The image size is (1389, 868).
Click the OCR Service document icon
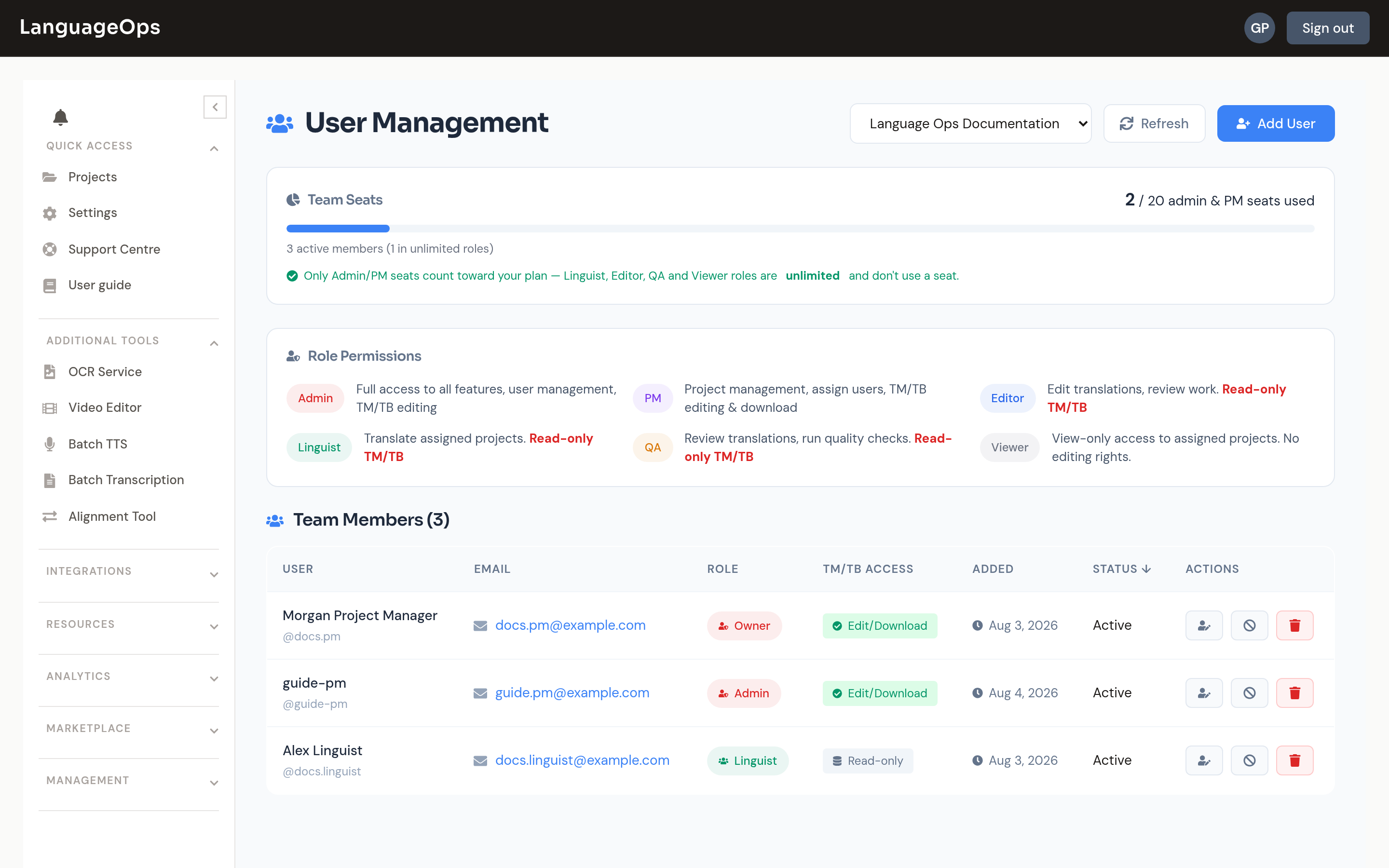coord(50,372)
